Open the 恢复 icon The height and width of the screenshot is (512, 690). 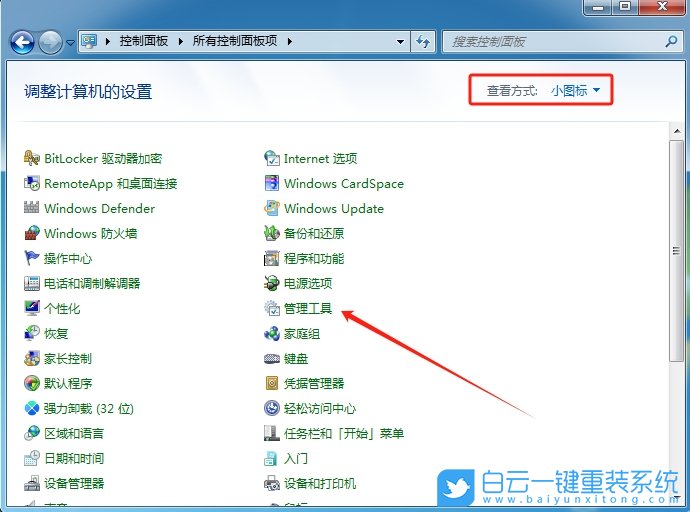[32, 333]
